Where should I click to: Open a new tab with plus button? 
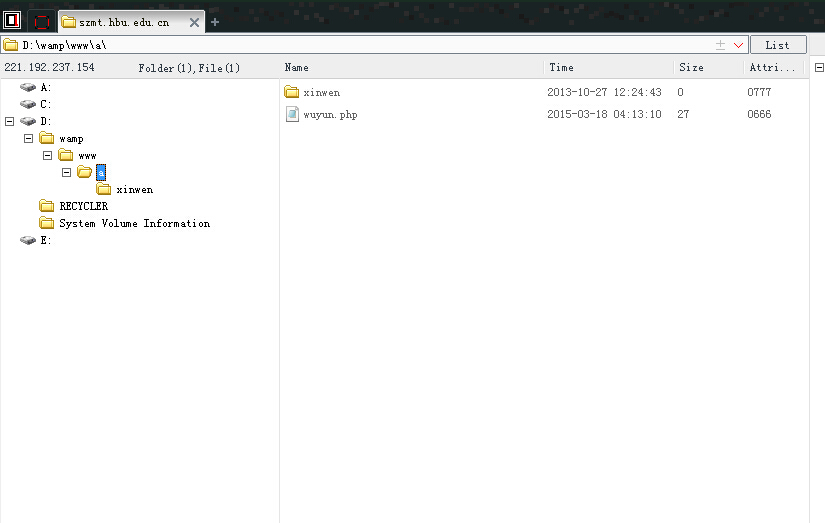215,22
